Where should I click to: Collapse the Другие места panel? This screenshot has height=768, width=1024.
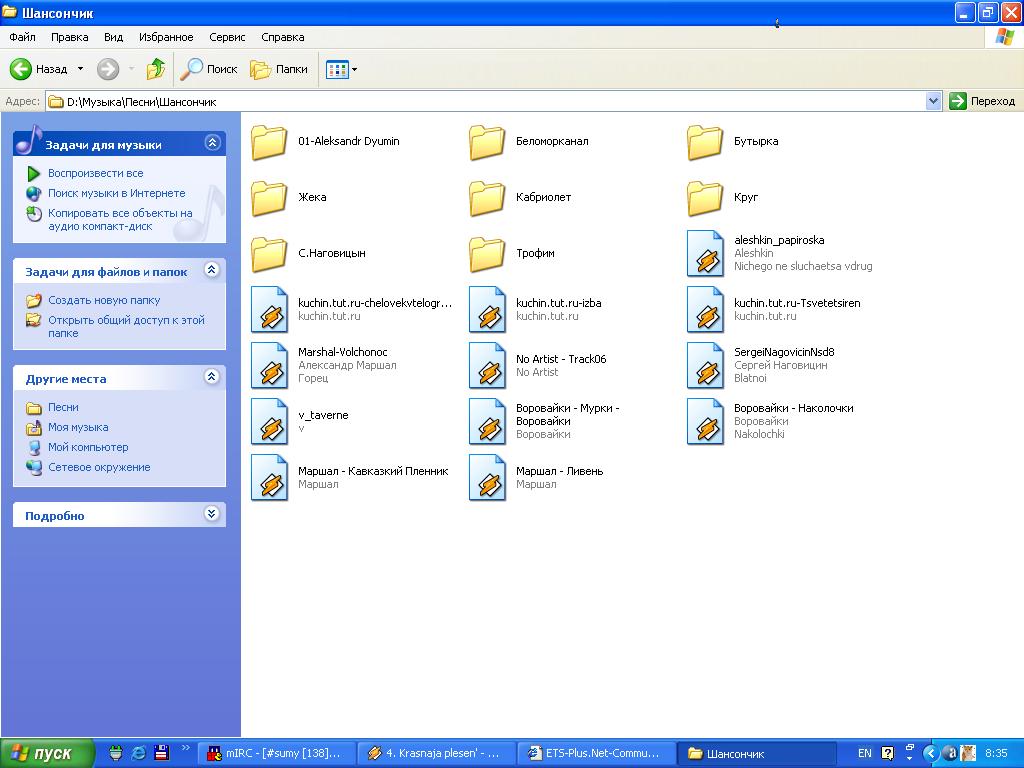[x=212, y=377]
